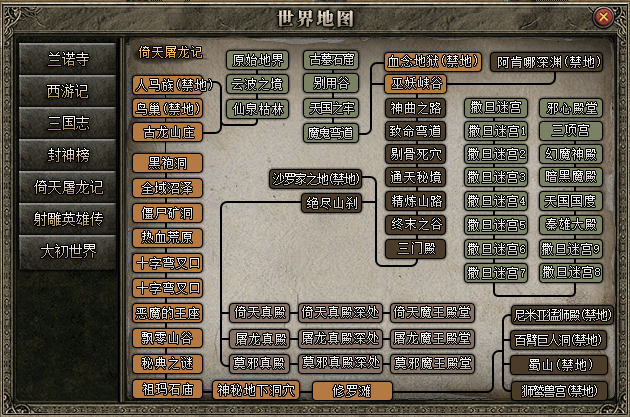This screenshot has width=630, height=417.
Task: Select the 剔骨死穴 node
Action: pyautogui.click(x=415, y=154)
